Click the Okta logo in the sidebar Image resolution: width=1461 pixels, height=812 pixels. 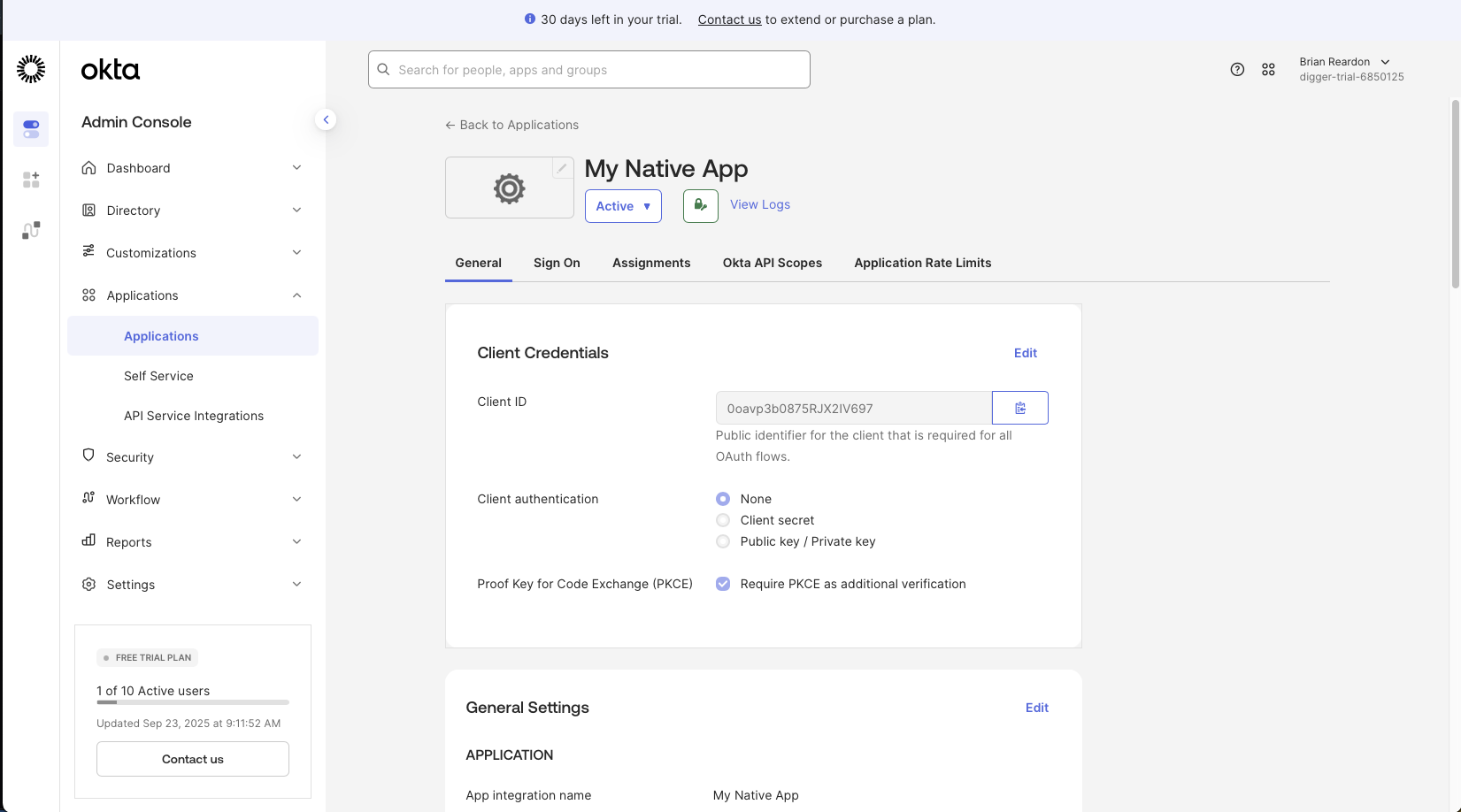(x=110, y=69)
